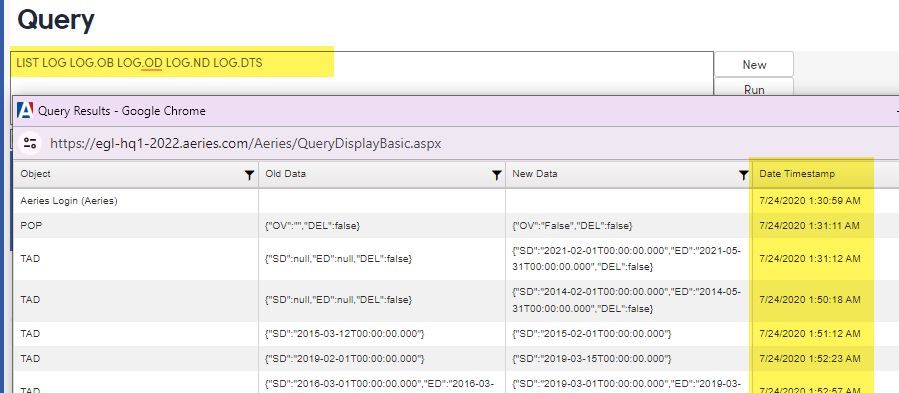Screen dimensions: 899x393
Task: Click timestamp 7/24/2020 1:31:11 AM
Action: (x=809, y=225)
